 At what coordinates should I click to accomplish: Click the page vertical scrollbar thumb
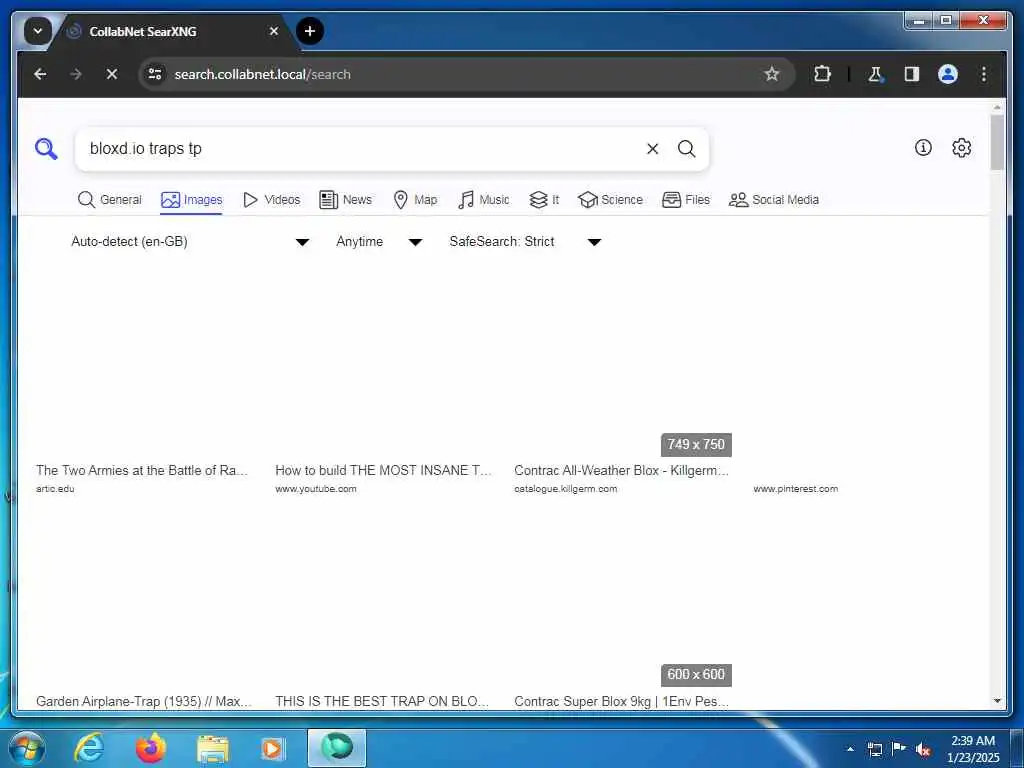pyautogui.click(x=997, y=142)
